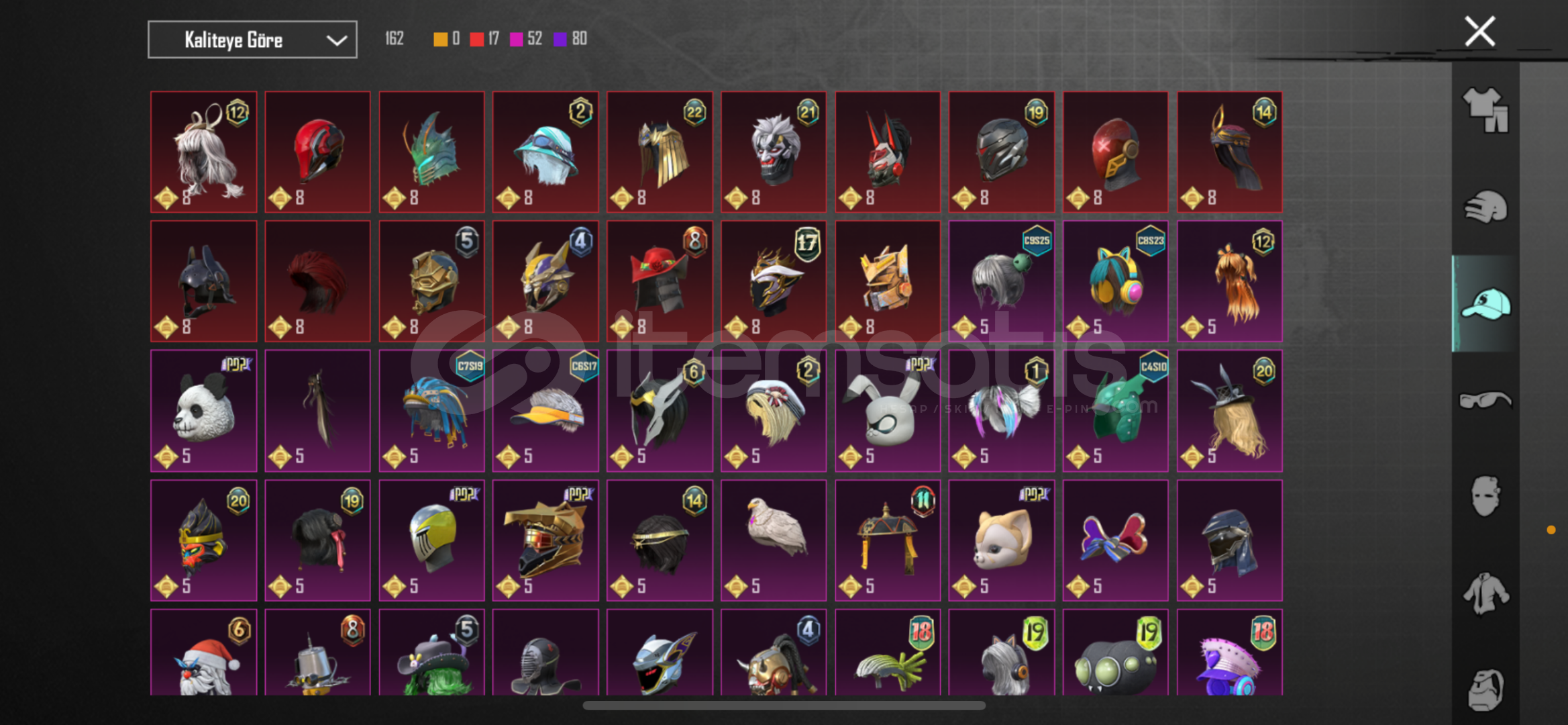Open the jacket clothing category icon
The width and height of the screenshot is (1568, 725).
click(1485, 593)
